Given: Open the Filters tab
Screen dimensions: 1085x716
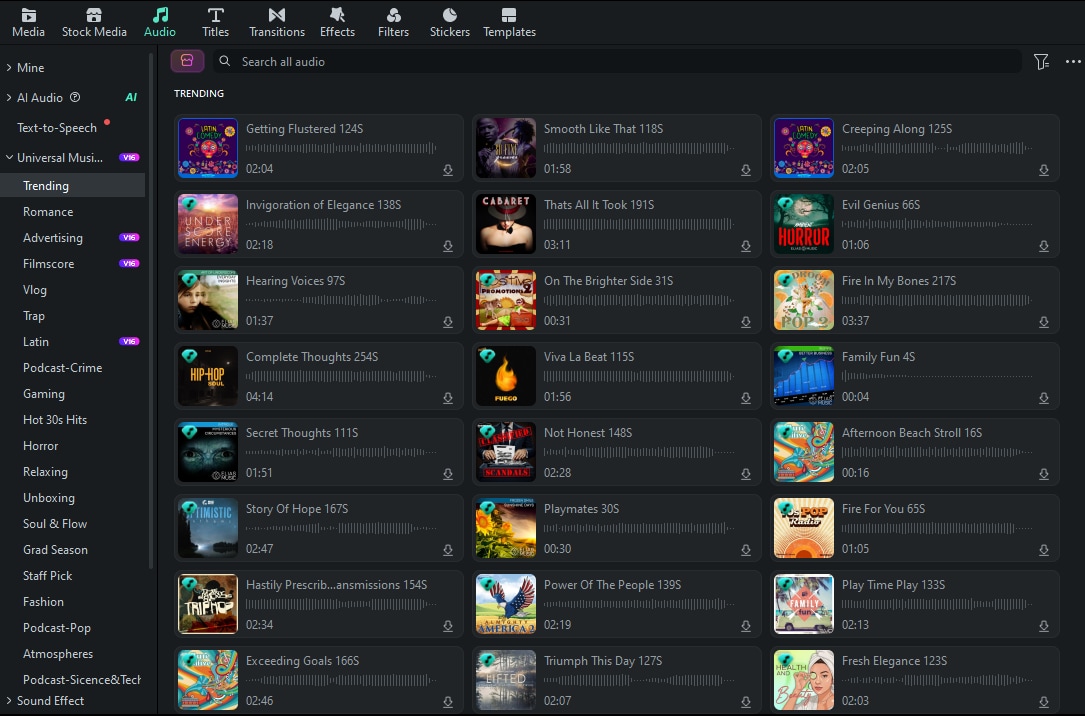Looking at the screenshot, I should click(x=393, y=23).
